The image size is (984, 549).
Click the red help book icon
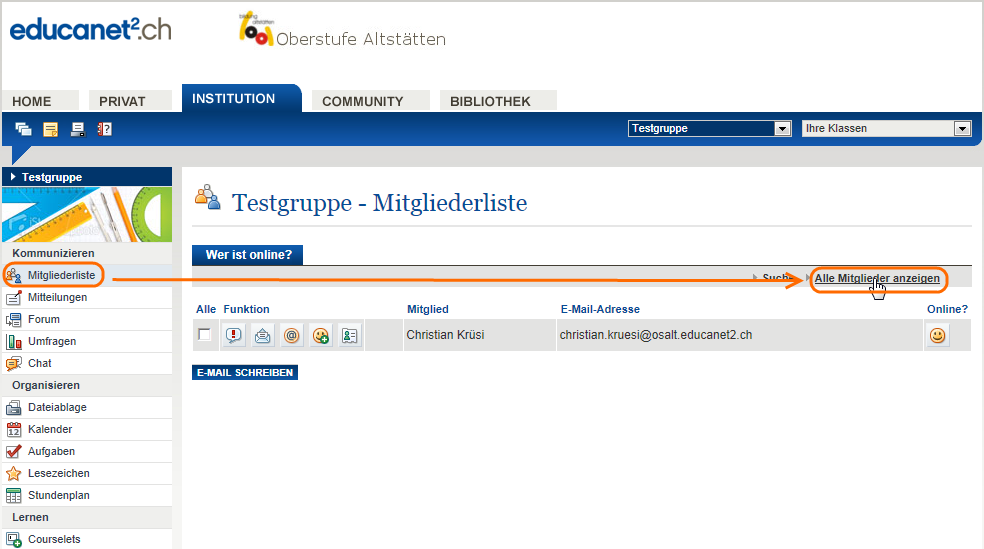pyautogui.click(x=104, y=129)
